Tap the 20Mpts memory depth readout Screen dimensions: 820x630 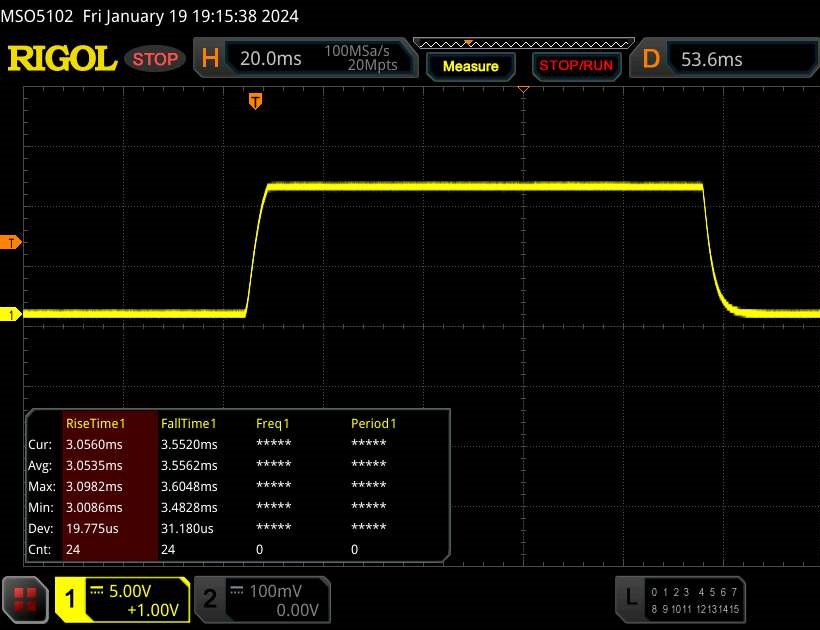(372, 65)
